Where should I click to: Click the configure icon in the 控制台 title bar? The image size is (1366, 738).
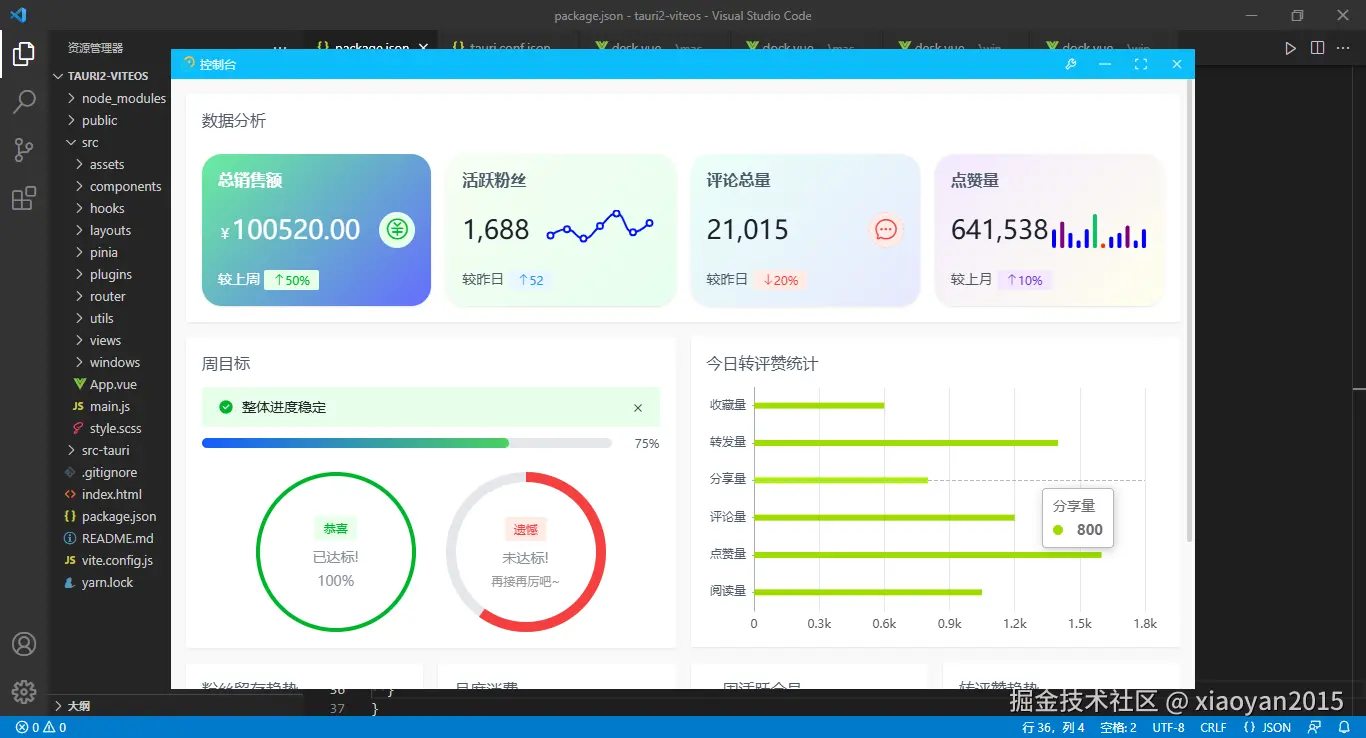coord(1070,63)
